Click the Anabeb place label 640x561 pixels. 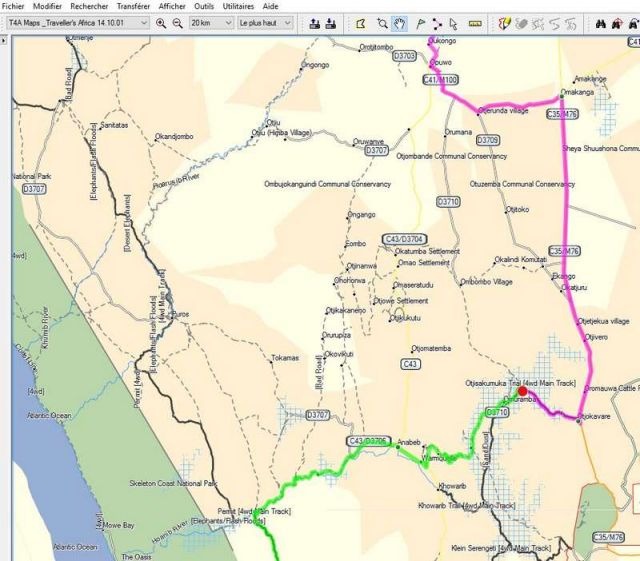click(x=409, y=442)
